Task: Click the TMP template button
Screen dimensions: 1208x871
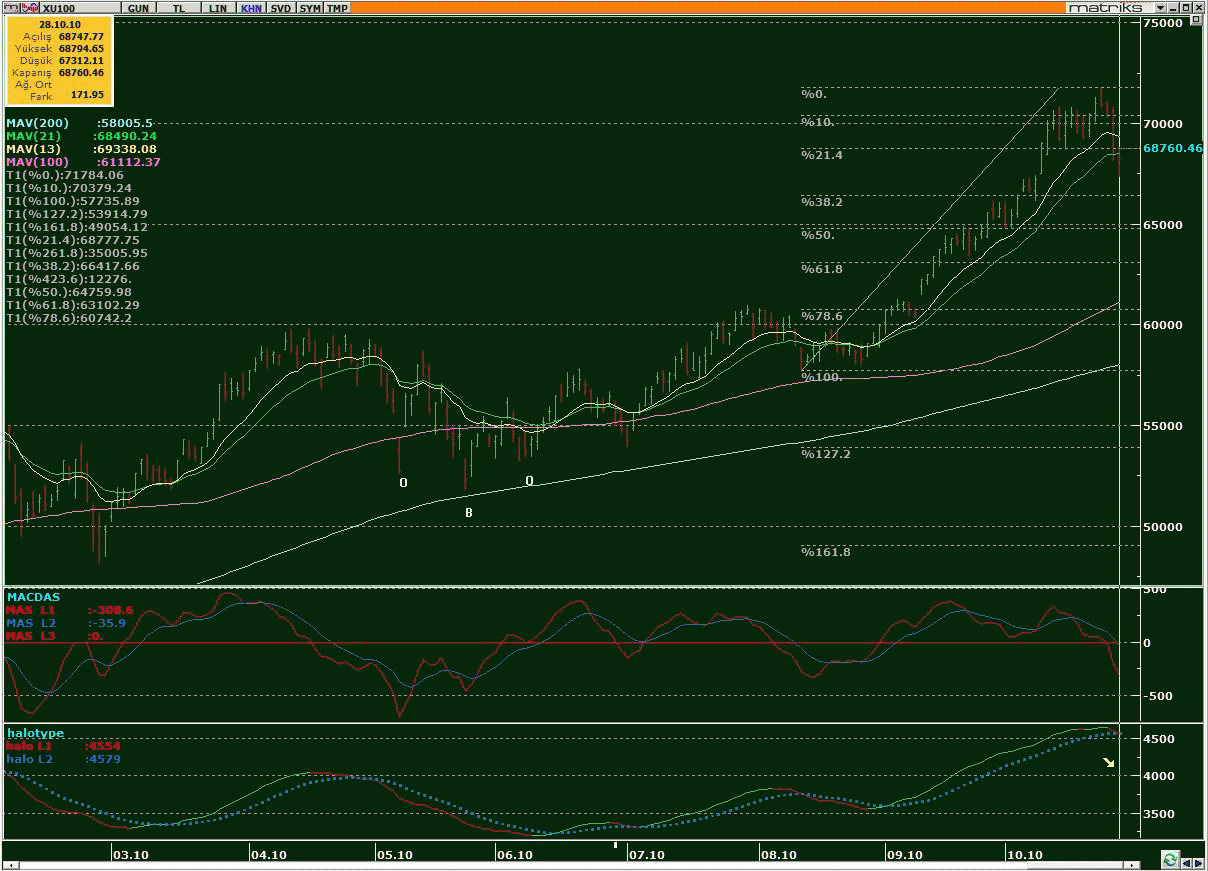Action: point(338,8)
